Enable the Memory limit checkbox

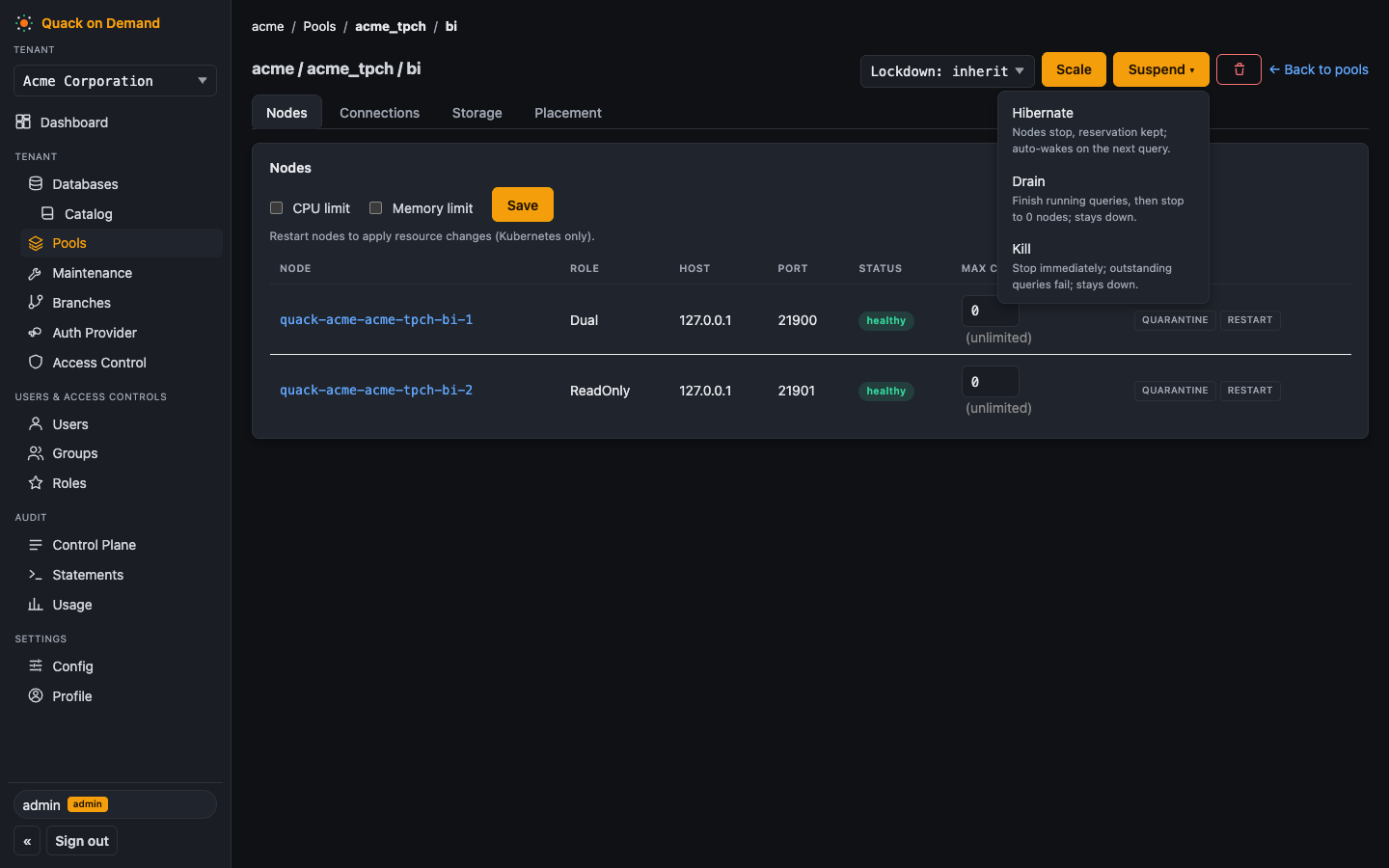(x=376, y=207)
